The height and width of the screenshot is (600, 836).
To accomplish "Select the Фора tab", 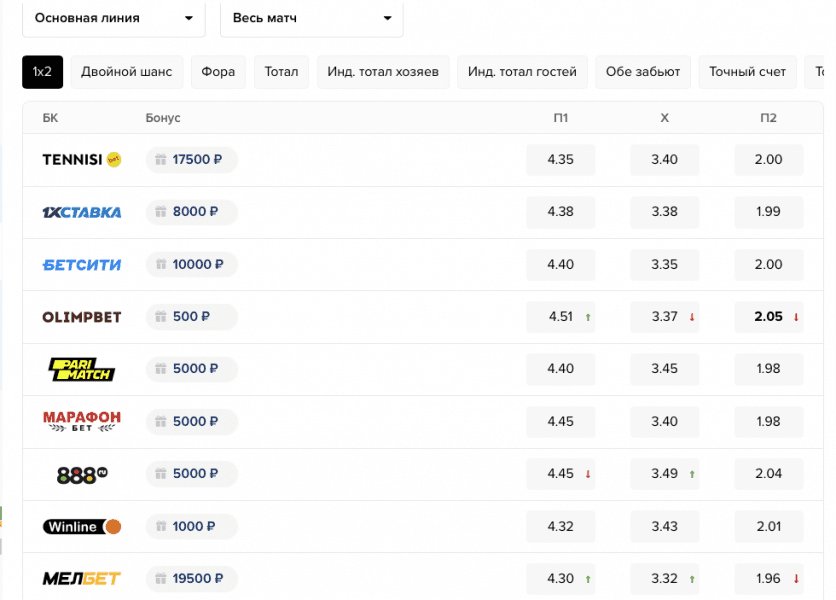I will point(218,72).
